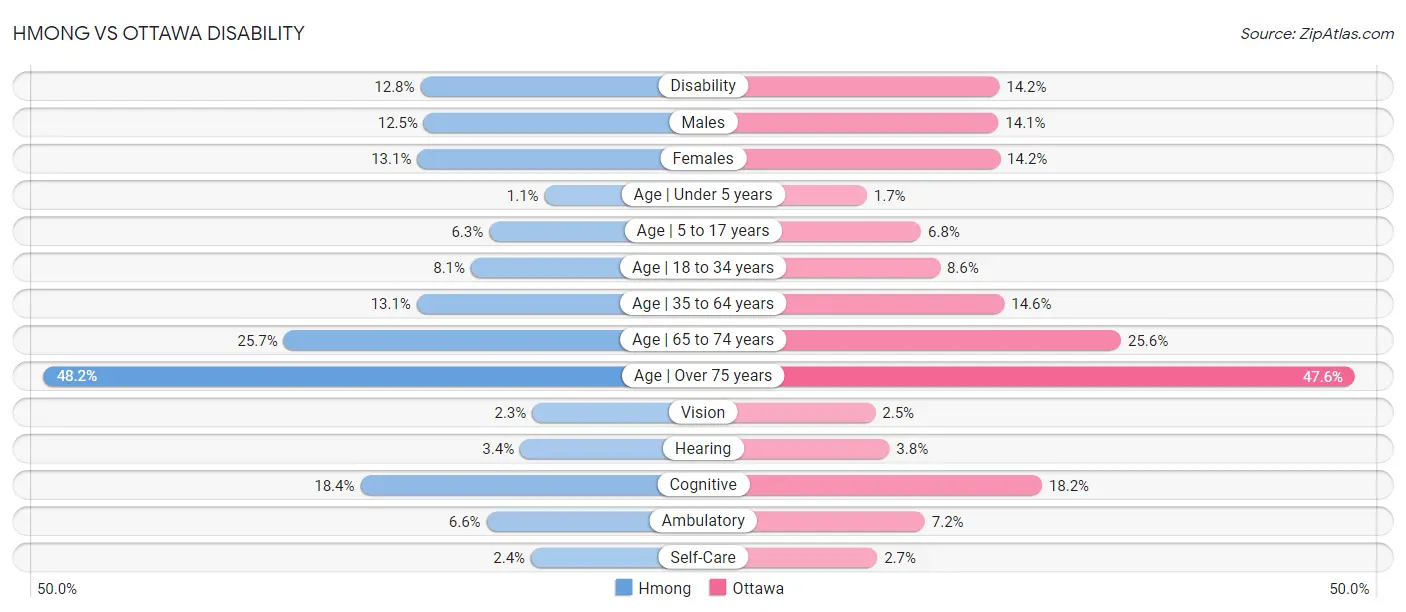Image resolution: width=1406 pixels, height=612 pixels.
Task: Click the blue Hmong legend swatch
Action: (624, 588)
